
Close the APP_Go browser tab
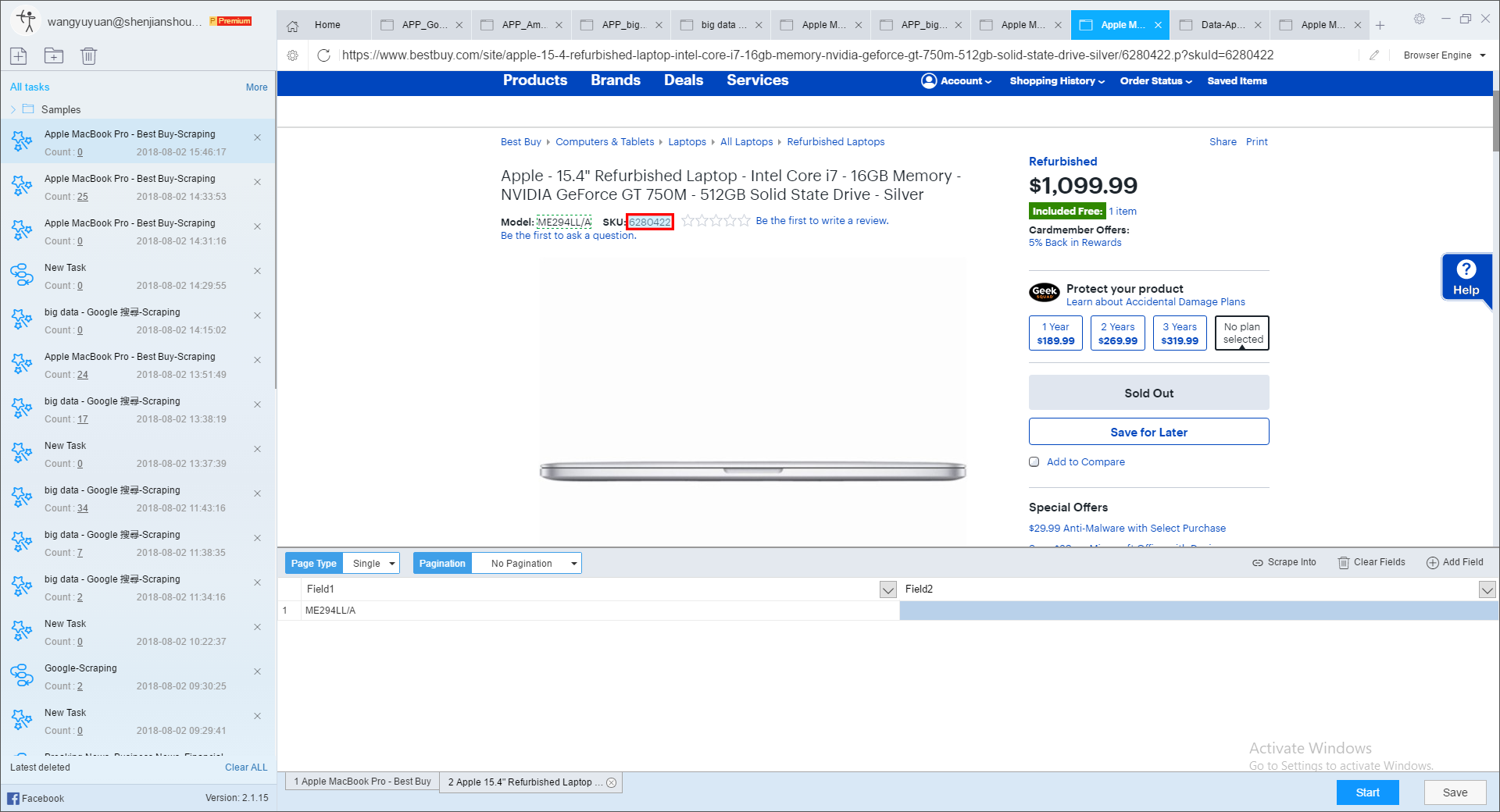459,25
